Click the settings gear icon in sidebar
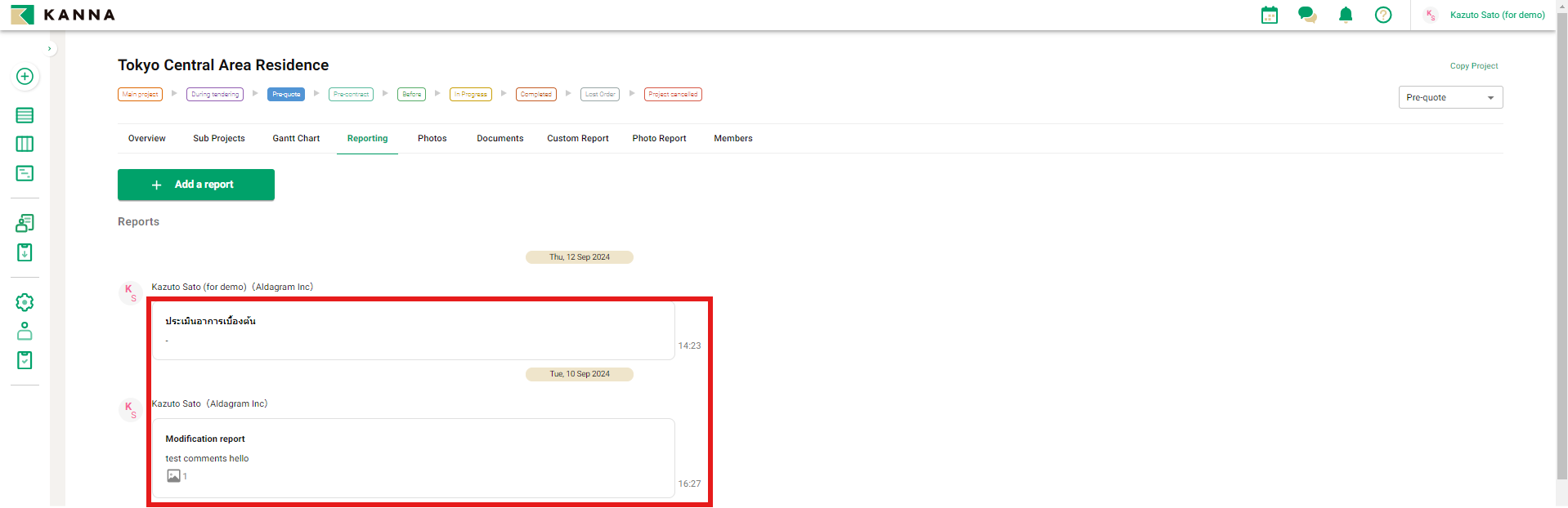1568x508 pixels. (x=25, y=302)
